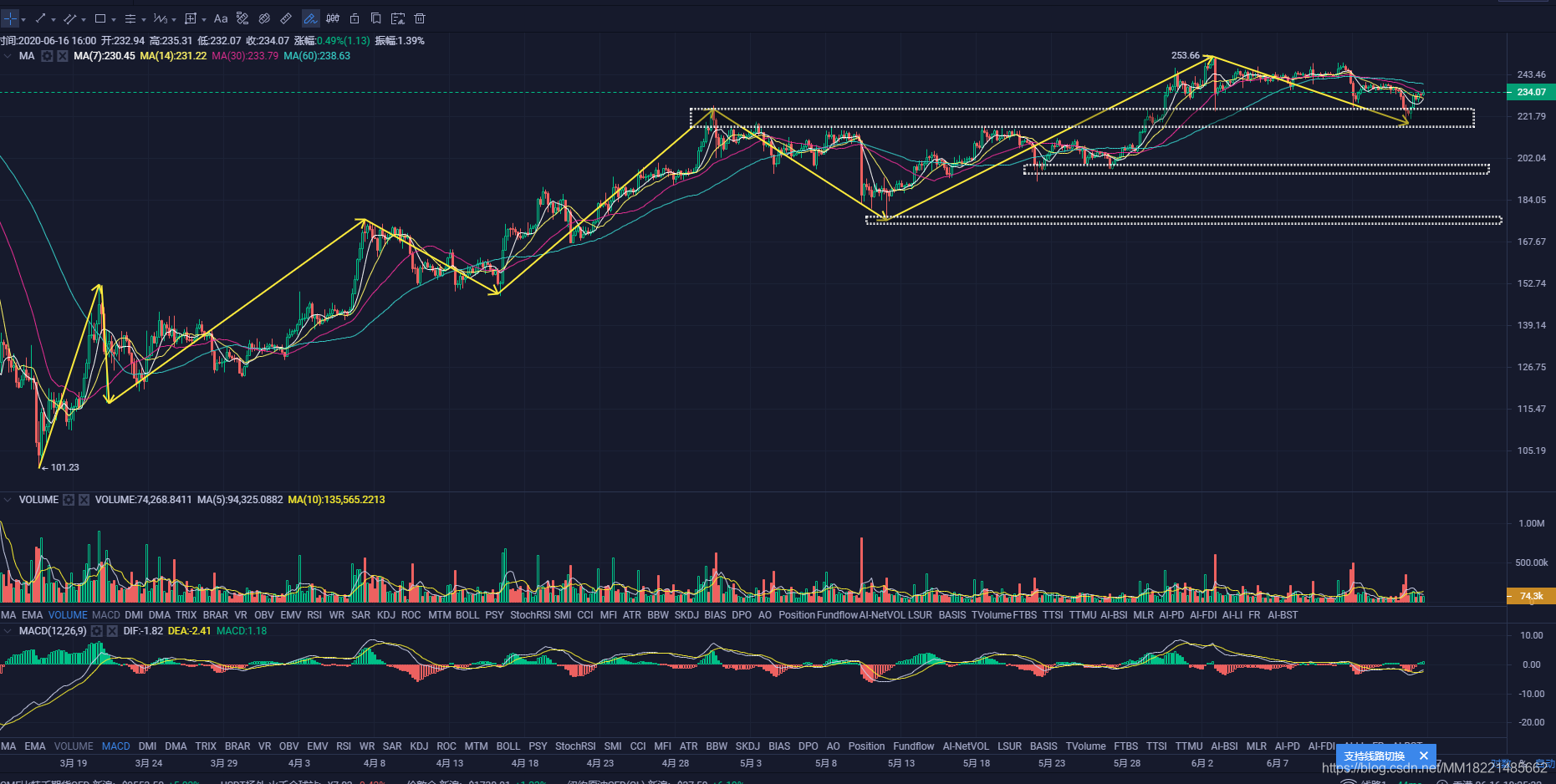Click the candlestick chart type icon
Screen dimensions: 1556x784
[x=333, y=18]
